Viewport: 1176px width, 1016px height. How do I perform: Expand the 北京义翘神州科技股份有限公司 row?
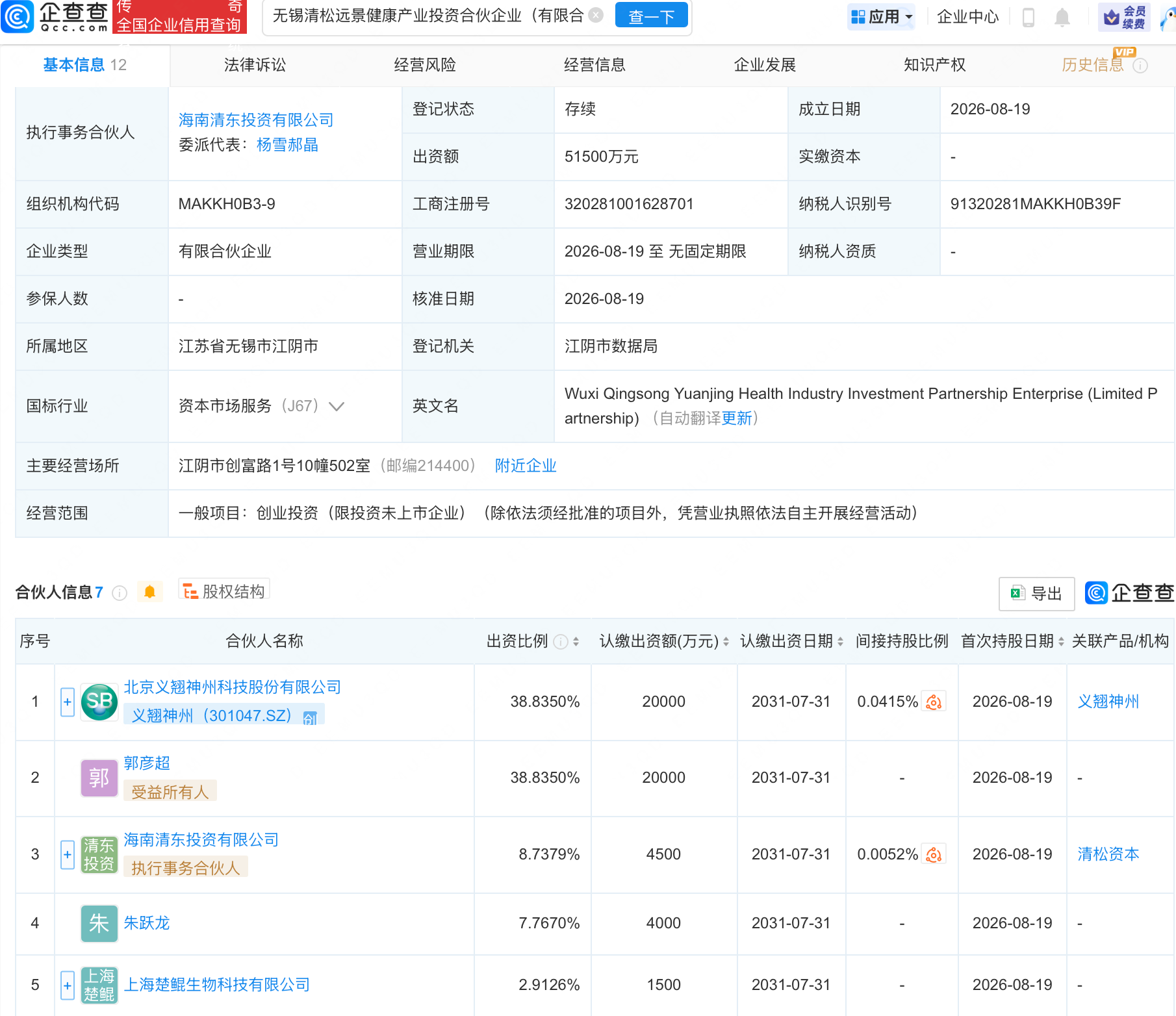pyautogui.click(x=68, y=702)
